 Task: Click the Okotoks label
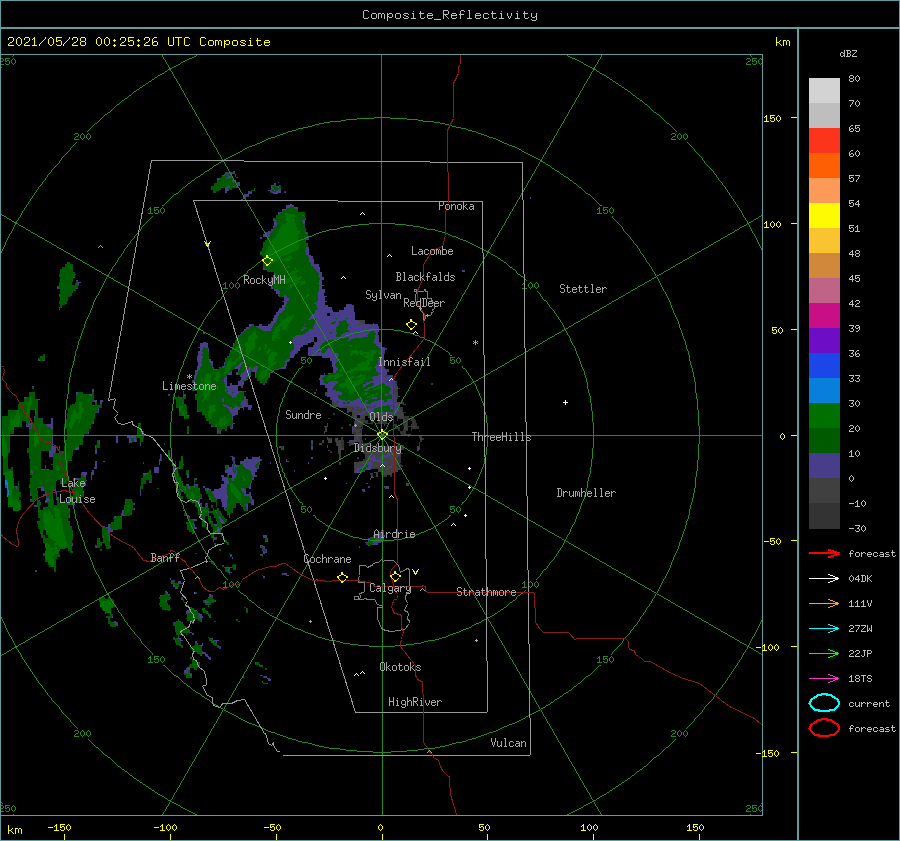tap(400, 667)
